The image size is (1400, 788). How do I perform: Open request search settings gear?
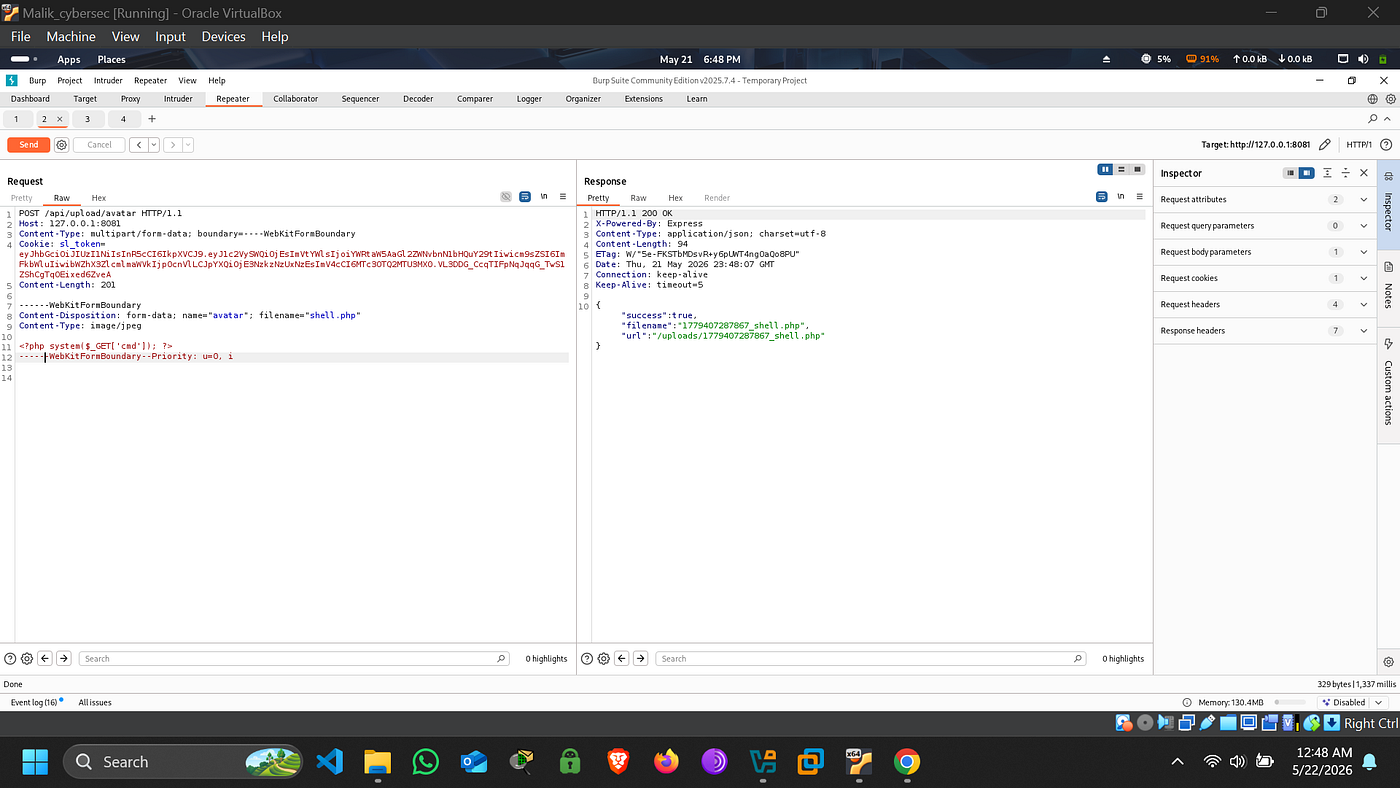[x=27, y=659]
